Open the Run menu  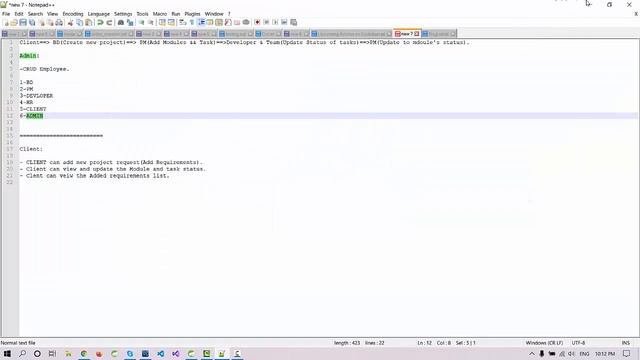(x=176, y=14)
